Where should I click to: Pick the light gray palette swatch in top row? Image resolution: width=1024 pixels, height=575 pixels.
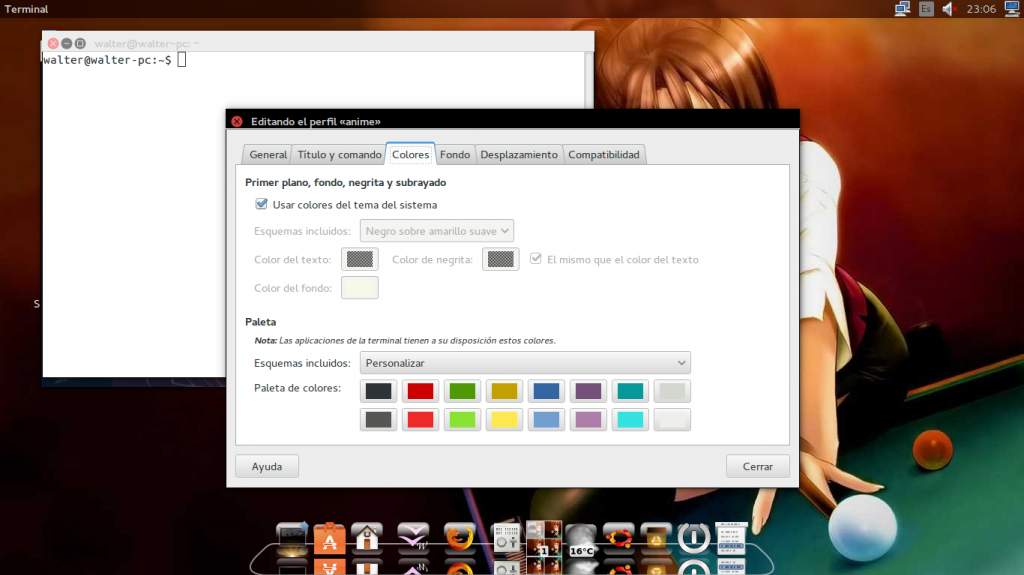pyautogui.click(x=672, y=391)
